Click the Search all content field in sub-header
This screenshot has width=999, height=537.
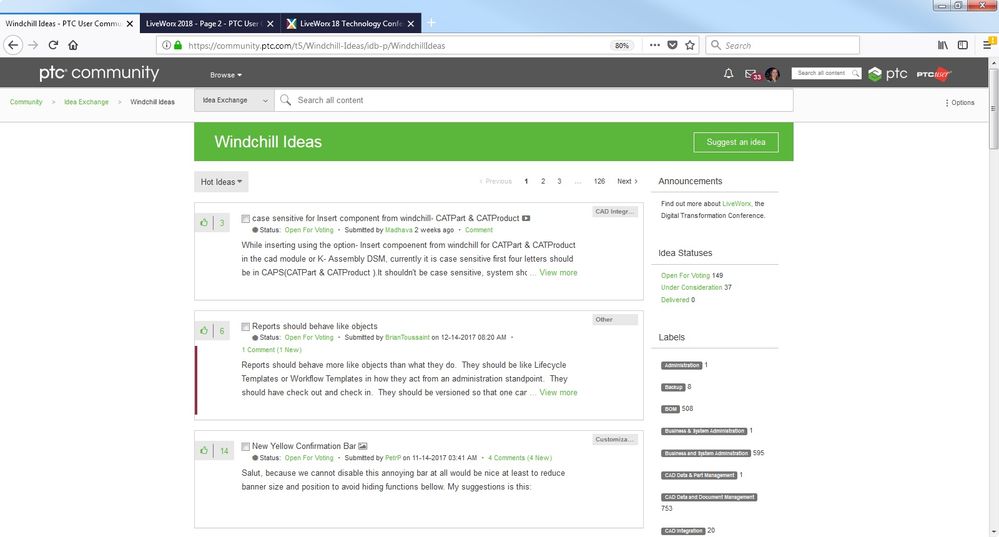533,100
